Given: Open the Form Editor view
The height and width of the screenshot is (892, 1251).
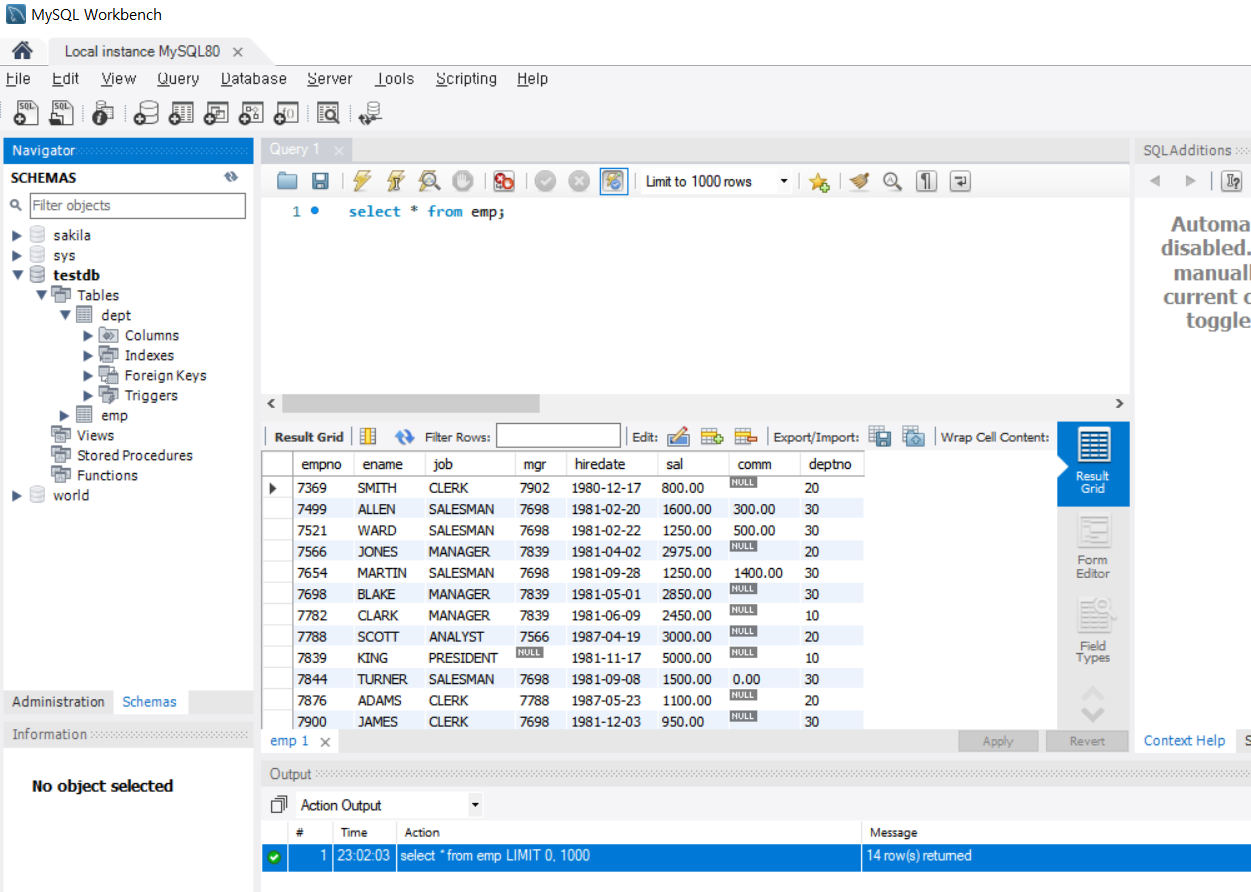Looking at the screenshot, I should [1093, 548].
